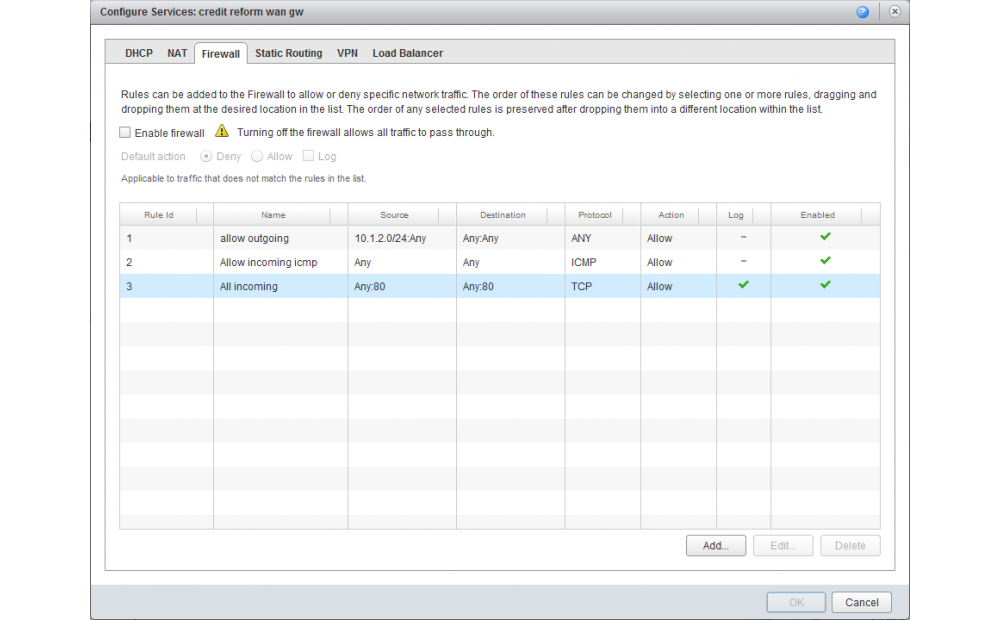The image size is (1000, 620).
Task: Click the blue help icon in title bar
Action: pos(862,12)
